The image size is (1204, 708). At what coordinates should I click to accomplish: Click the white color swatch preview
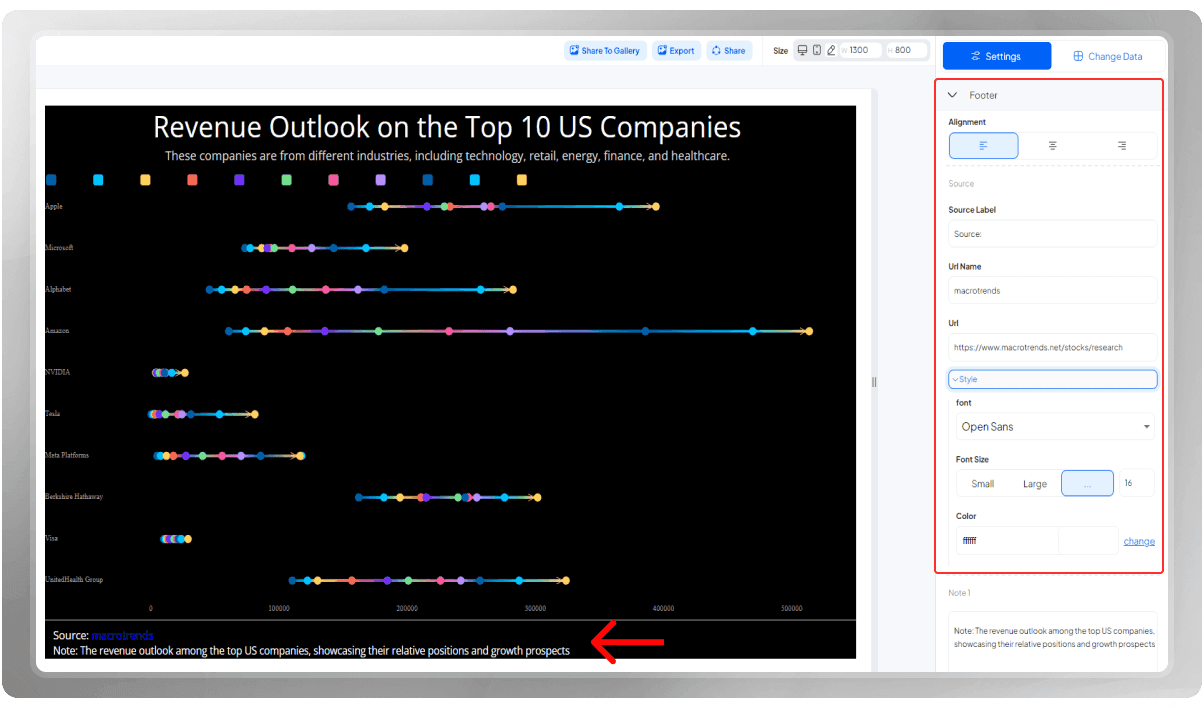tap(1088, 541)
